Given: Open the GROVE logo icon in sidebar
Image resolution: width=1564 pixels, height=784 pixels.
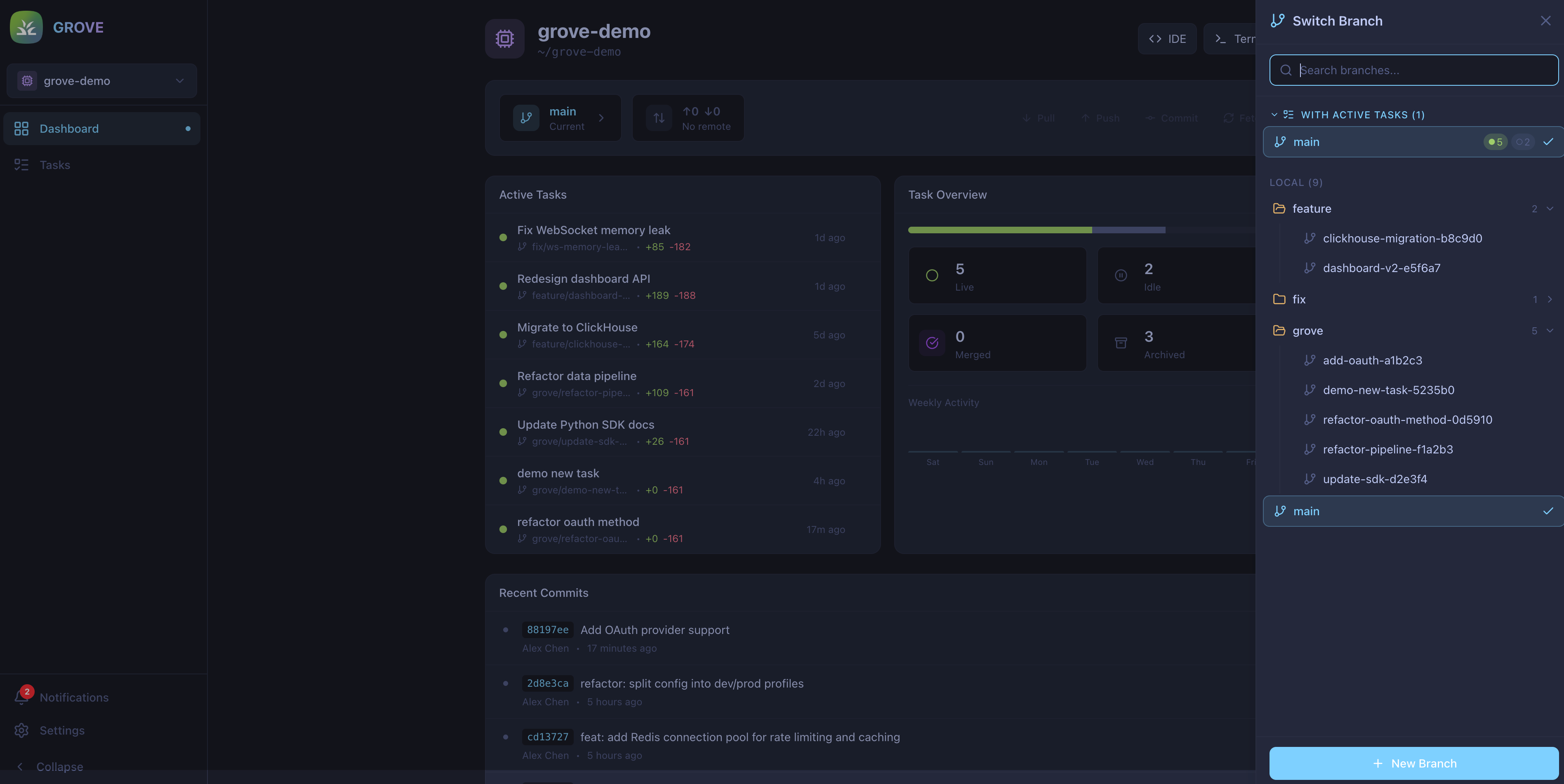Looking at the screenshot, I should (x=26, y=27).
